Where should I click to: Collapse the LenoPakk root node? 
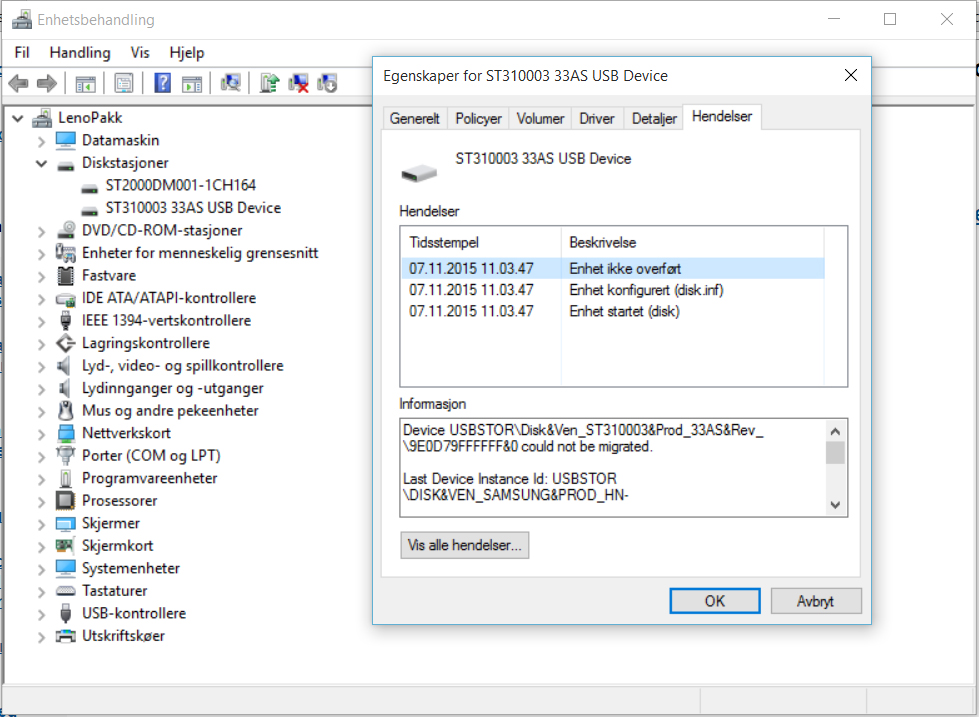(18, 118)
